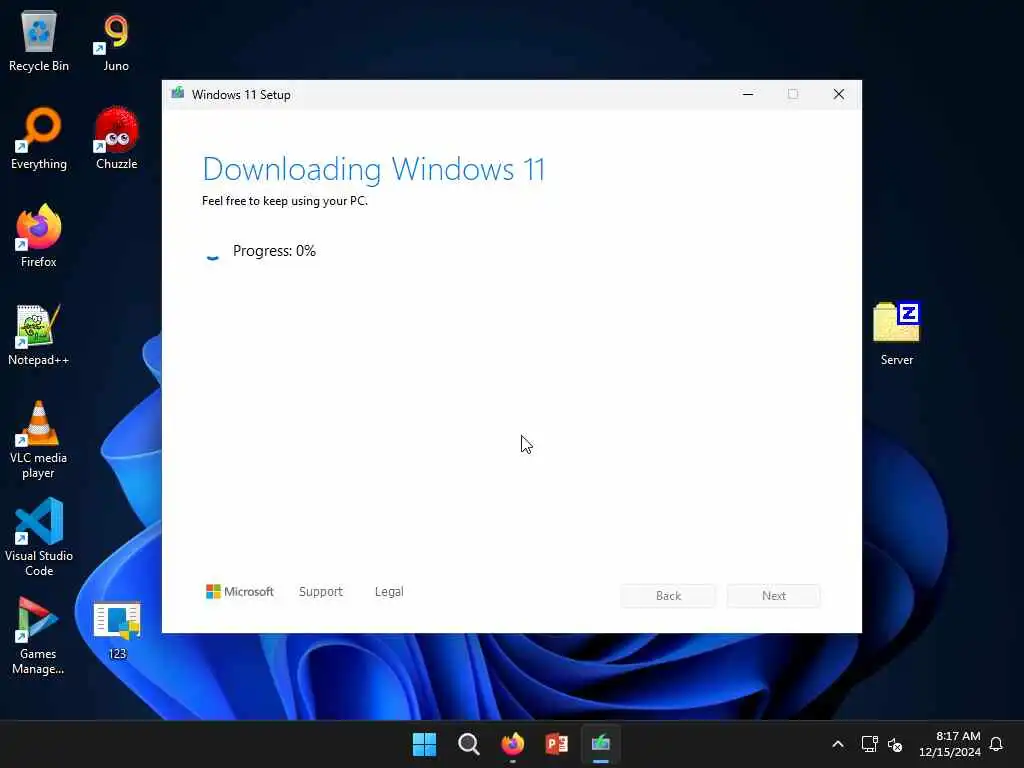This screenshot has height=768, width=1024.
Task: Select the VLC media player icon
Action: point(39,440)
